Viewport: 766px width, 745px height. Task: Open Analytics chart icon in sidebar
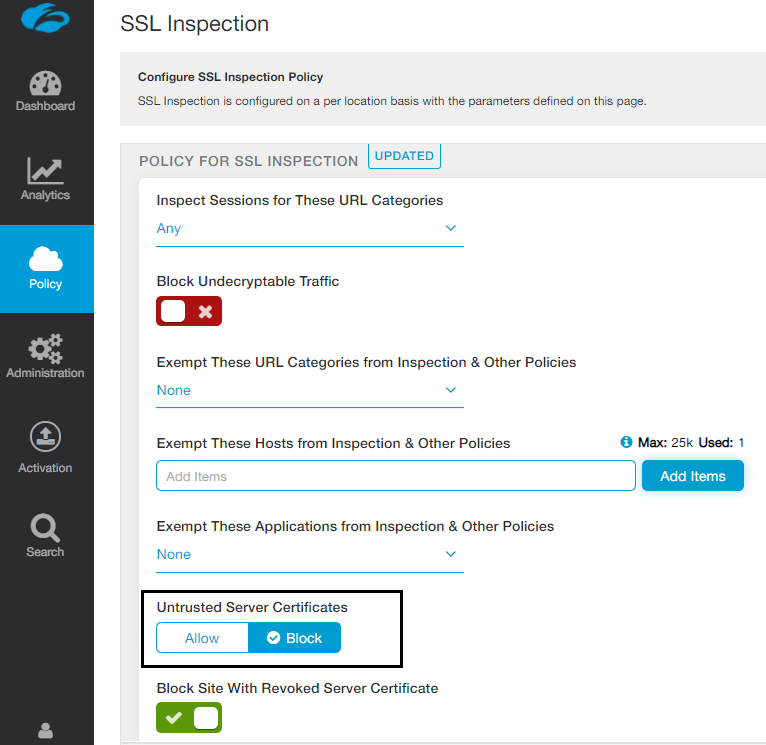(45, 171)
